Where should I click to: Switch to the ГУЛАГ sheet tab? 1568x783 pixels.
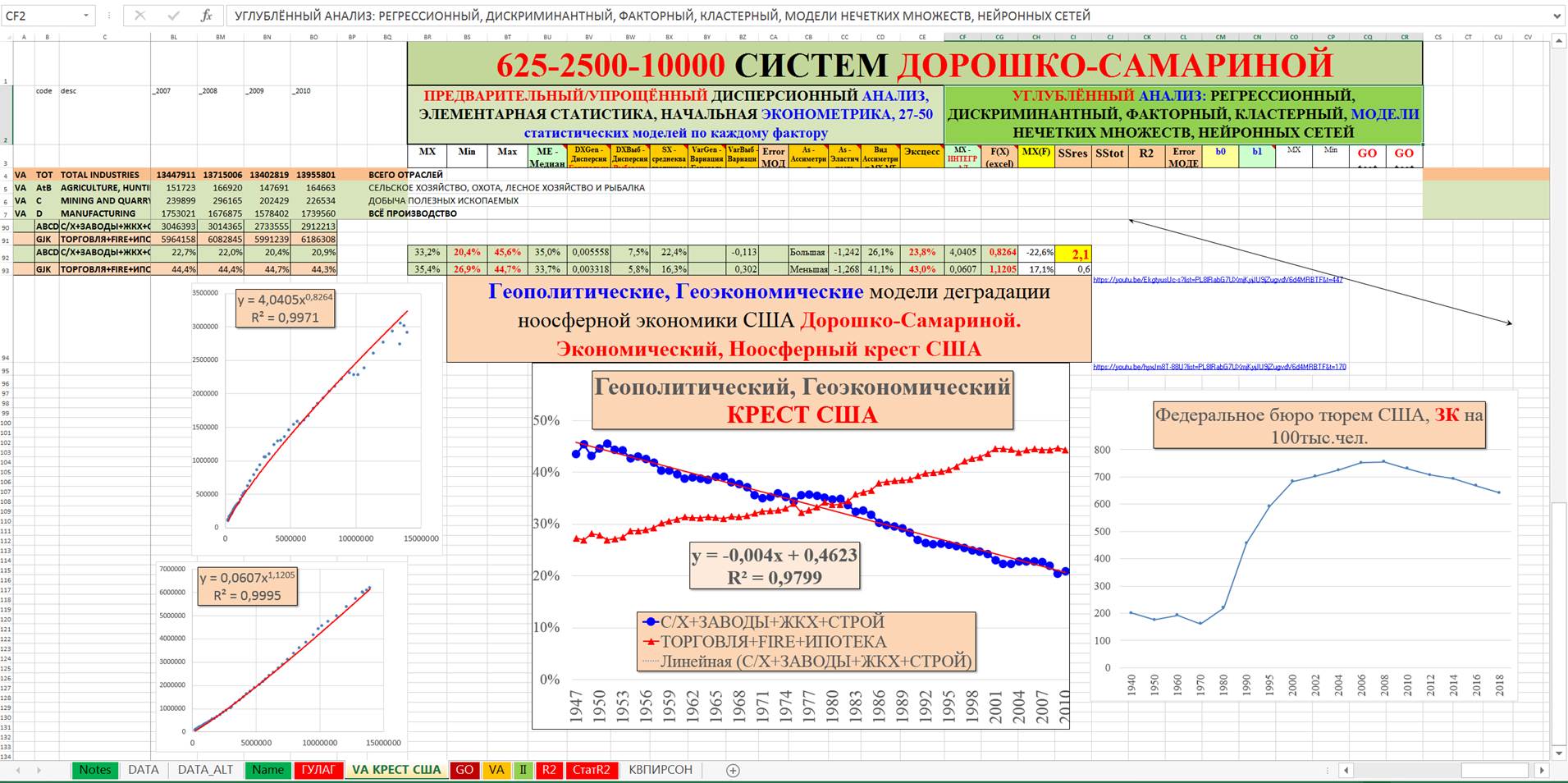pos(318,770)
